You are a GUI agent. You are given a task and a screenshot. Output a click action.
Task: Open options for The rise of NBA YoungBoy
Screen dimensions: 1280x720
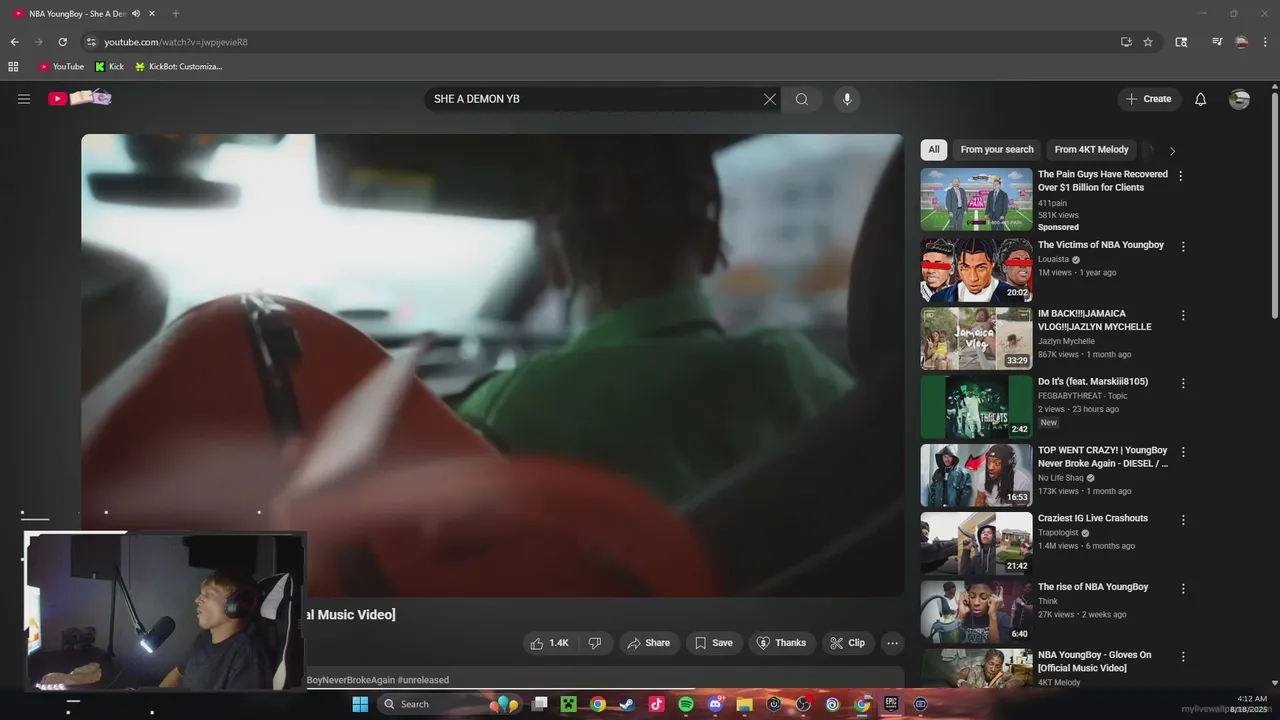(x=1183, y=589)
